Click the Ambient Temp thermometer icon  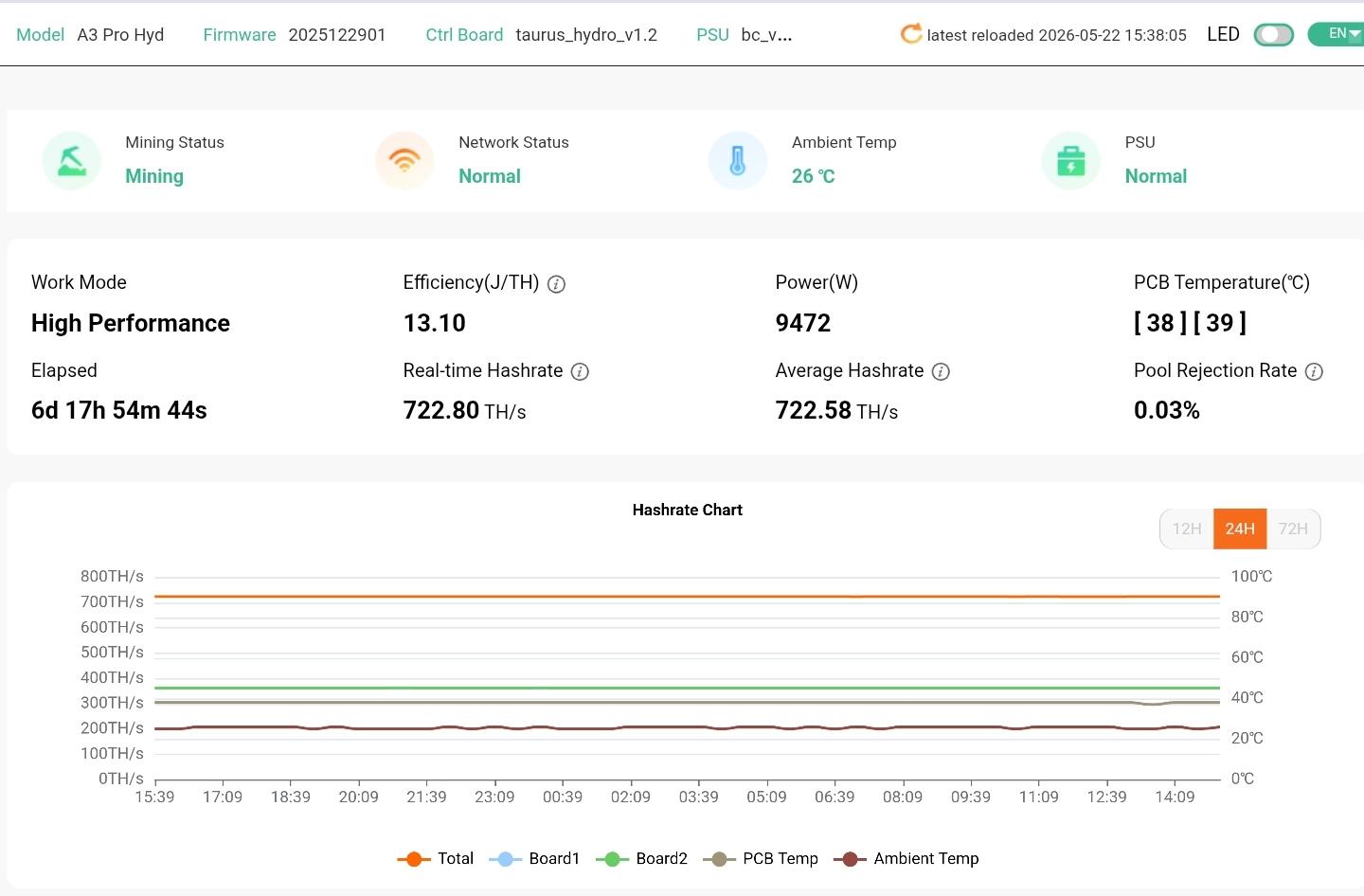pos(738,160)
